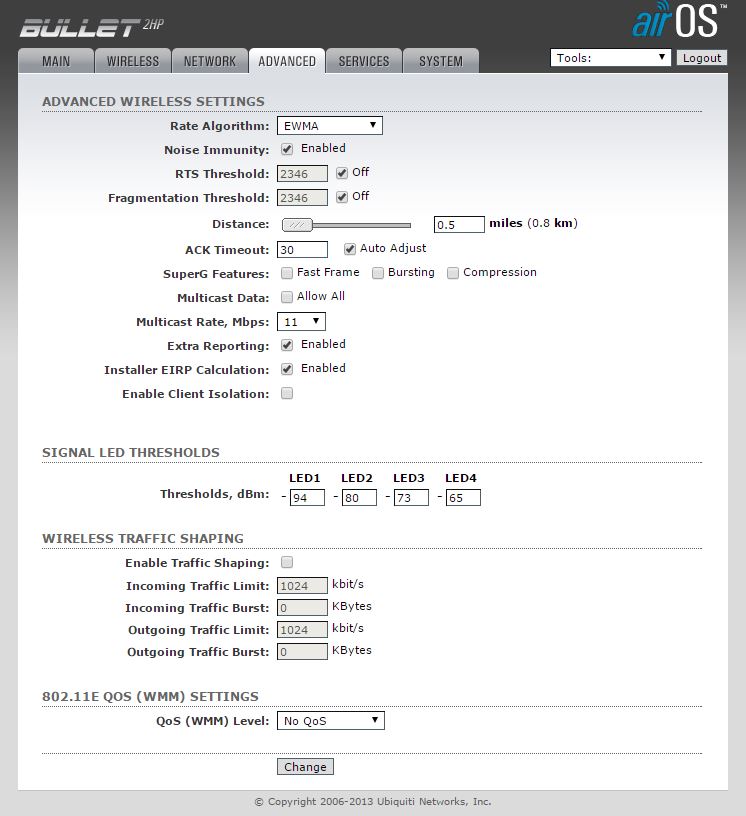The height and width of the screenshot is (816, 746).
Task: Click the Fragmentation Threshold value field
Action: tap(302, 198)
